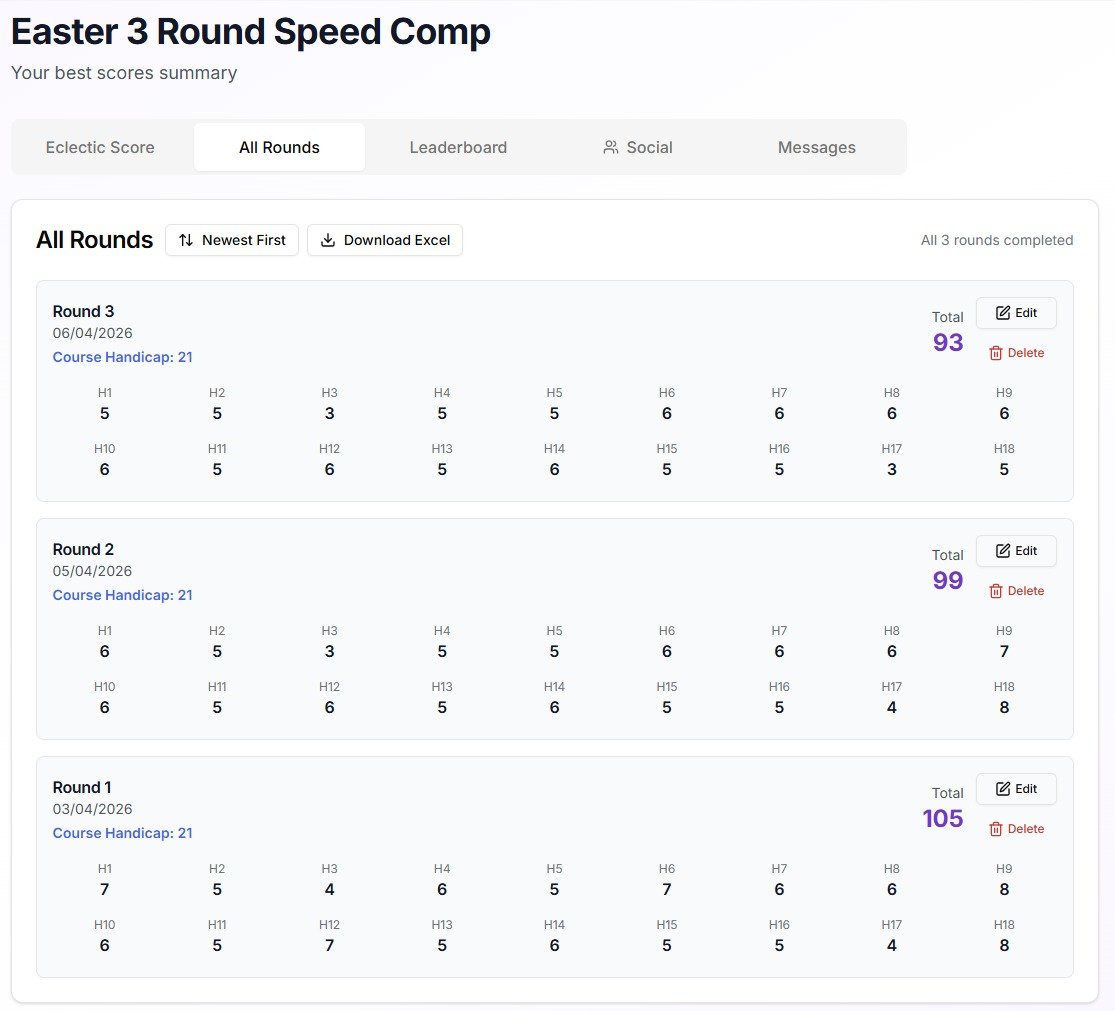The height and width of the screenshot is (1011, 1115).
Task: Select the Round 3 title
Action: tap(83, 311)
